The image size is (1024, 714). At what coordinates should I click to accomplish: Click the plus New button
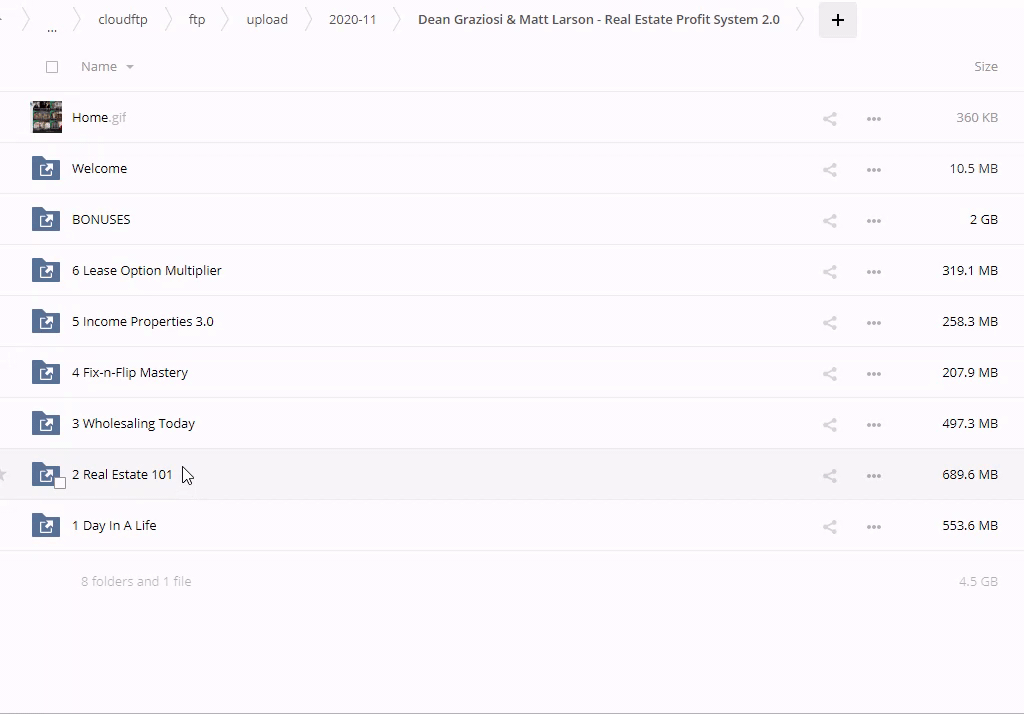coord(837,20)
